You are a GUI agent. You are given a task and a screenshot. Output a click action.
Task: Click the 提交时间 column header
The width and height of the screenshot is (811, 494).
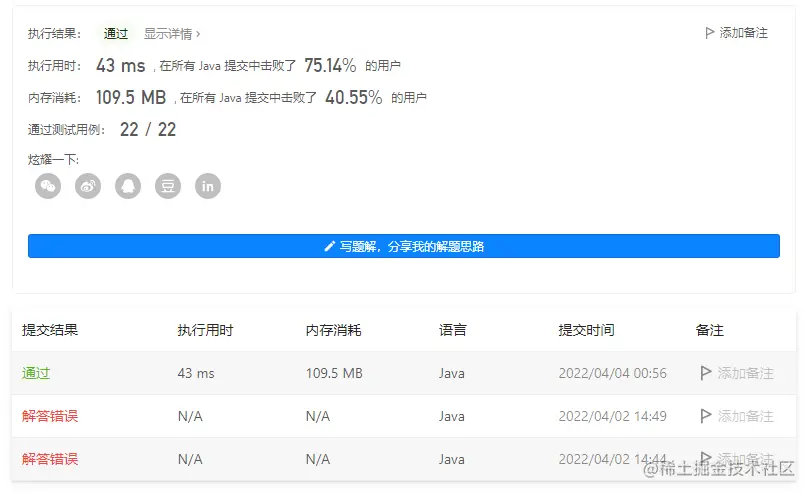pos(587,330)
